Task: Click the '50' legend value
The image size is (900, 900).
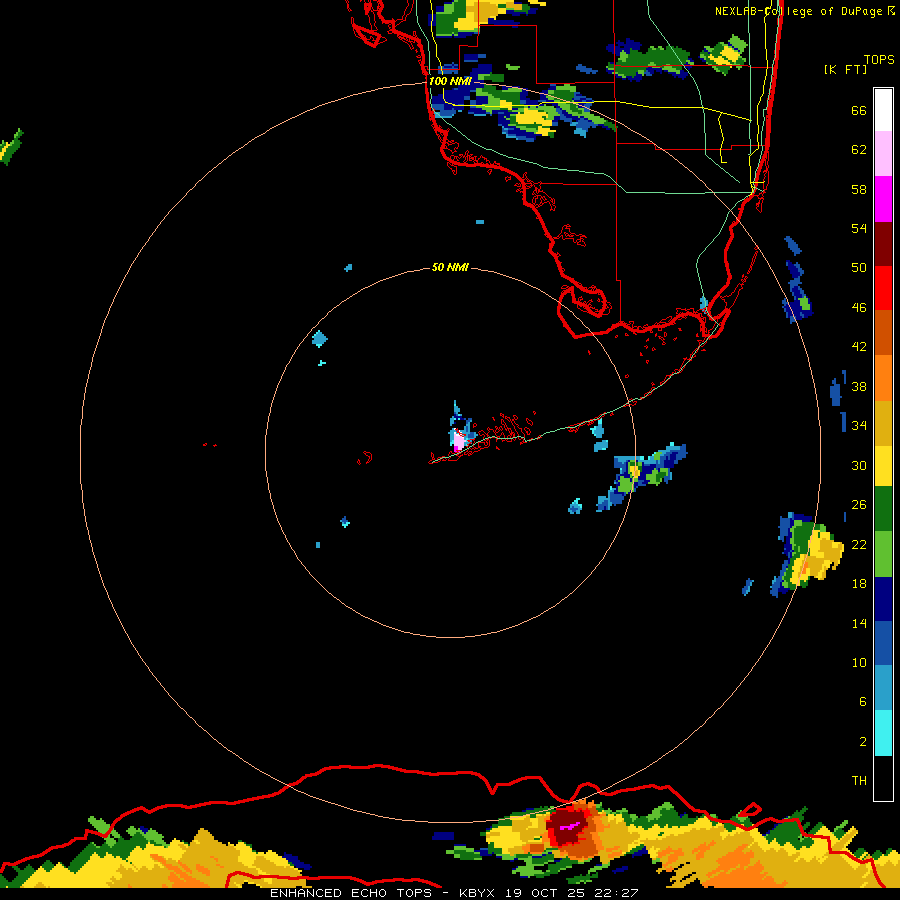Action: click(859, 267)
